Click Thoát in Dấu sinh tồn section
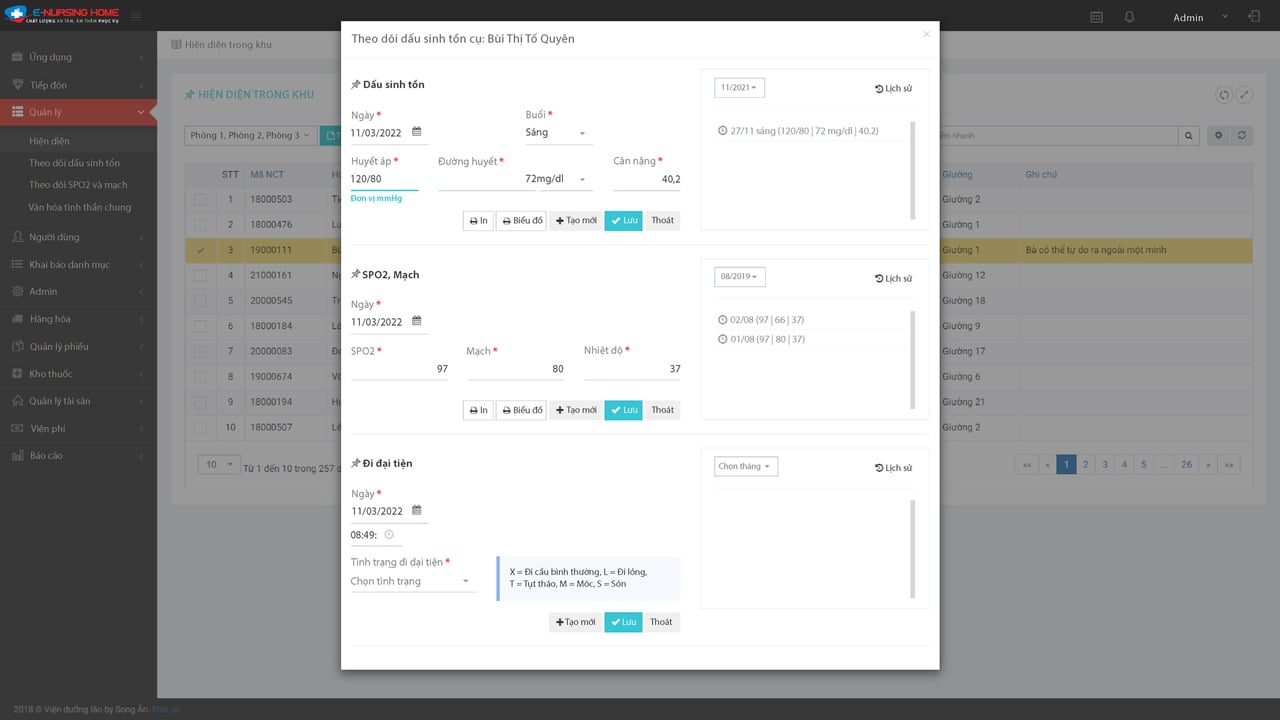 tap(662, 220)
